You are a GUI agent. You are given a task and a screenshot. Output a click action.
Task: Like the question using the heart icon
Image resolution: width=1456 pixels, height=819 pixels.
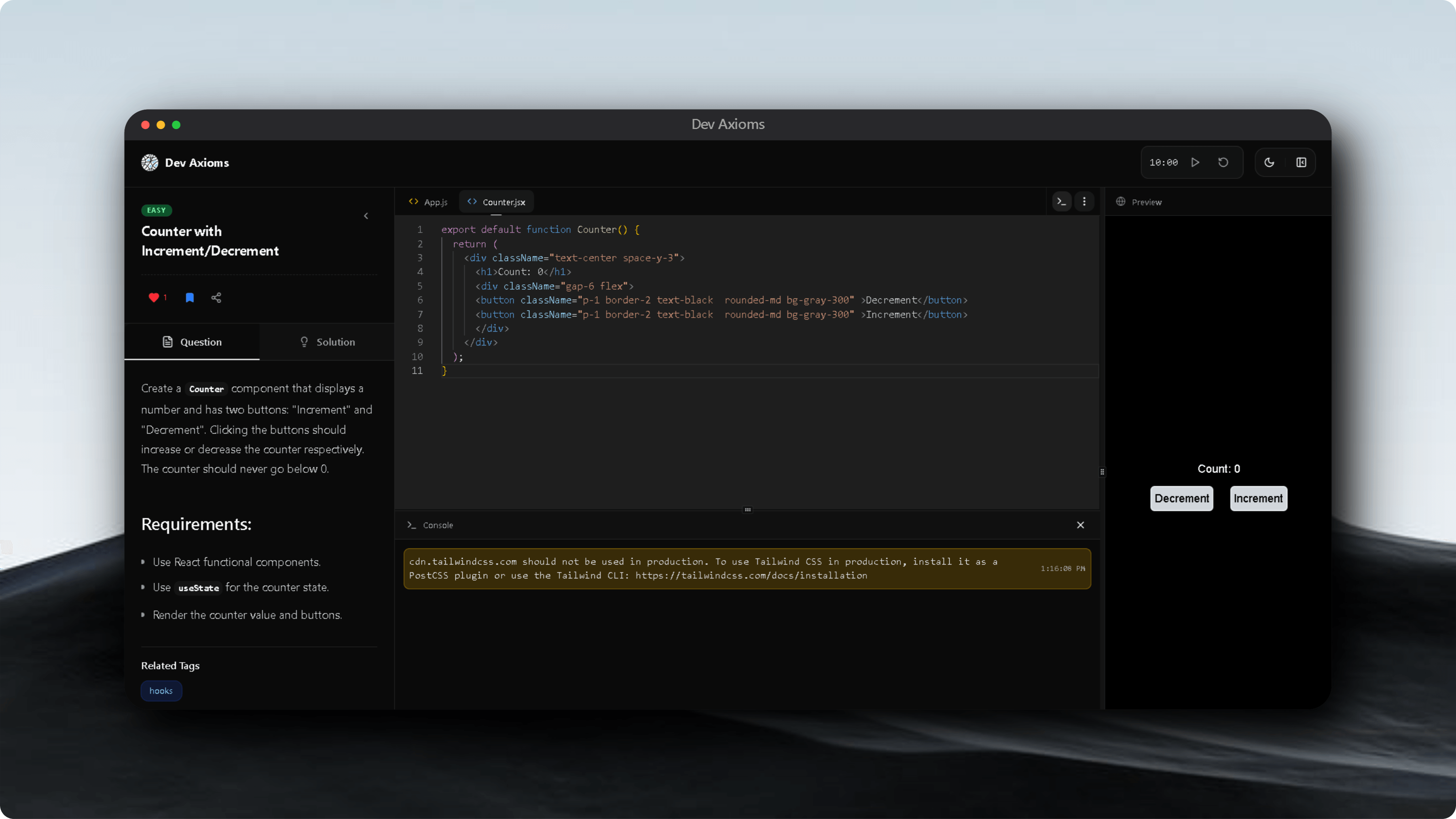(154, 298)
